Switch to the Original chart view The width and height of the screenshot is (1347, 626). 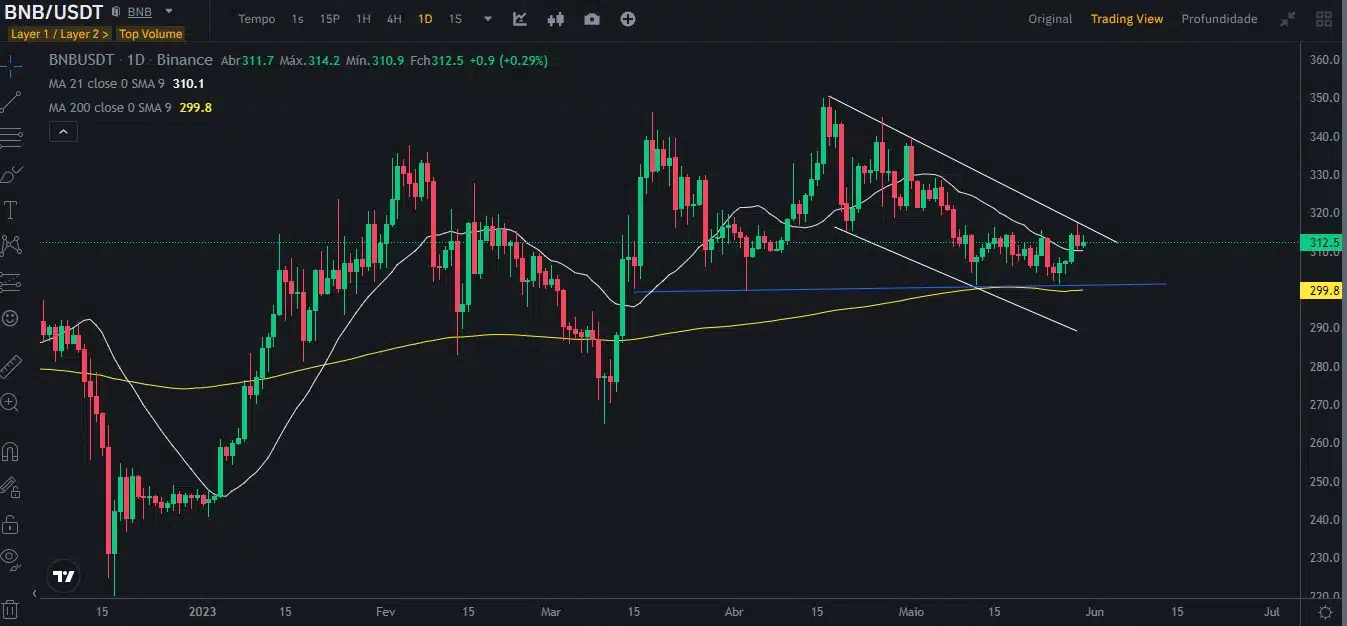(x=1050, y=19)
